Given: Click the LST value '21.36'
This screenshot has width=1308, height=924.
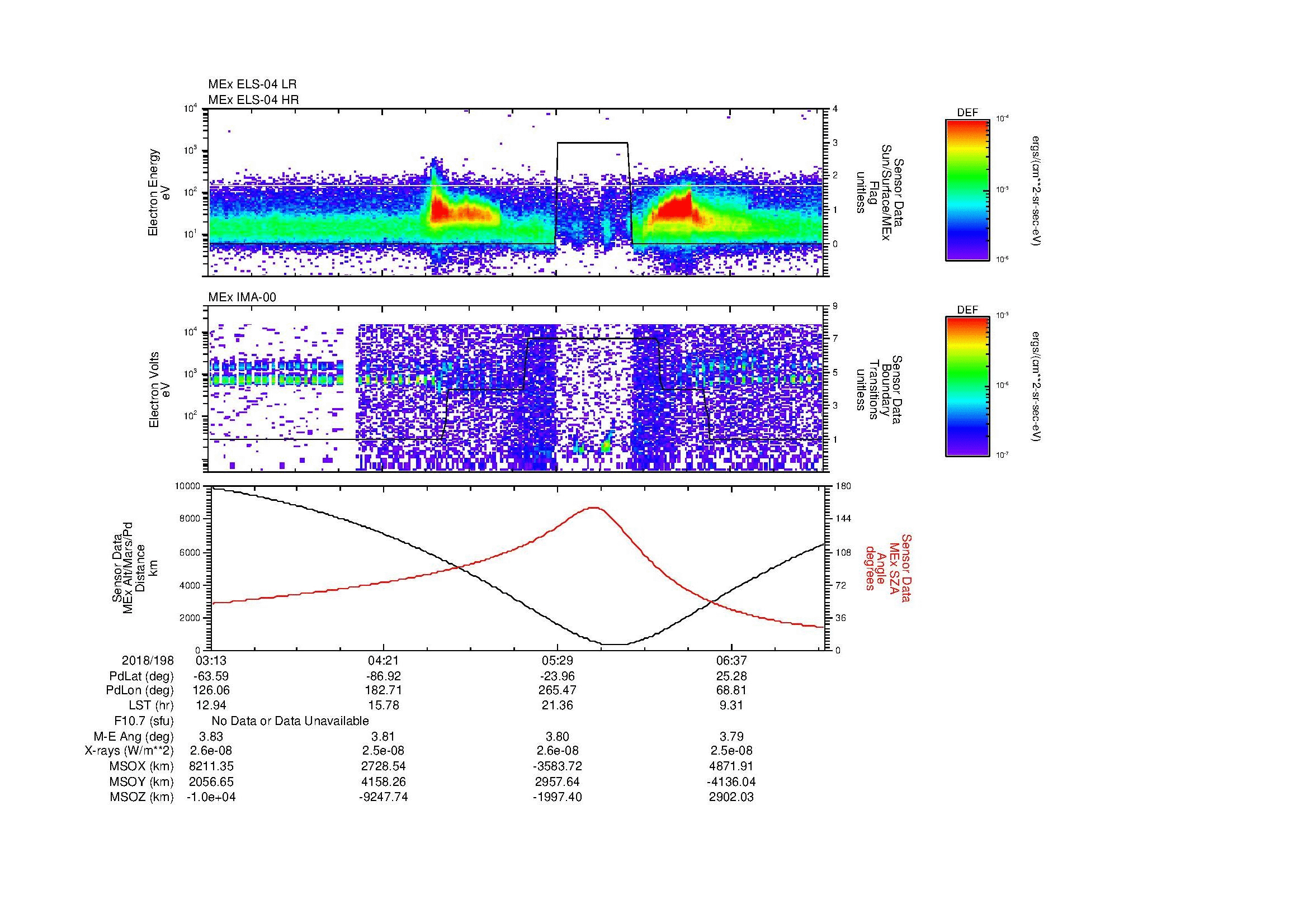Looking at the screenshot, I should pyautogui.click(x=557, y=705).
